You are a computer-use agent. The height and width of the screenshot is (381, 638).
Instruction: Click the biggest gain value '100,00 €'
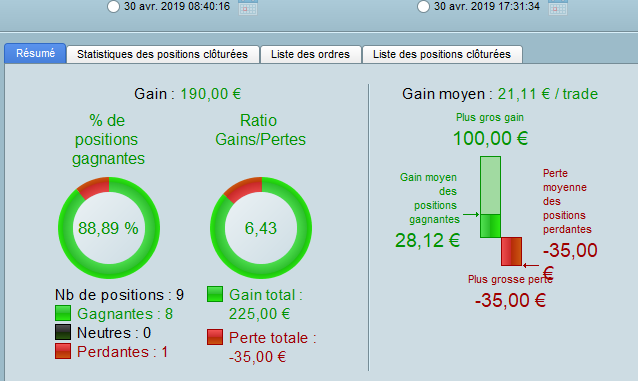click(490, 138)
